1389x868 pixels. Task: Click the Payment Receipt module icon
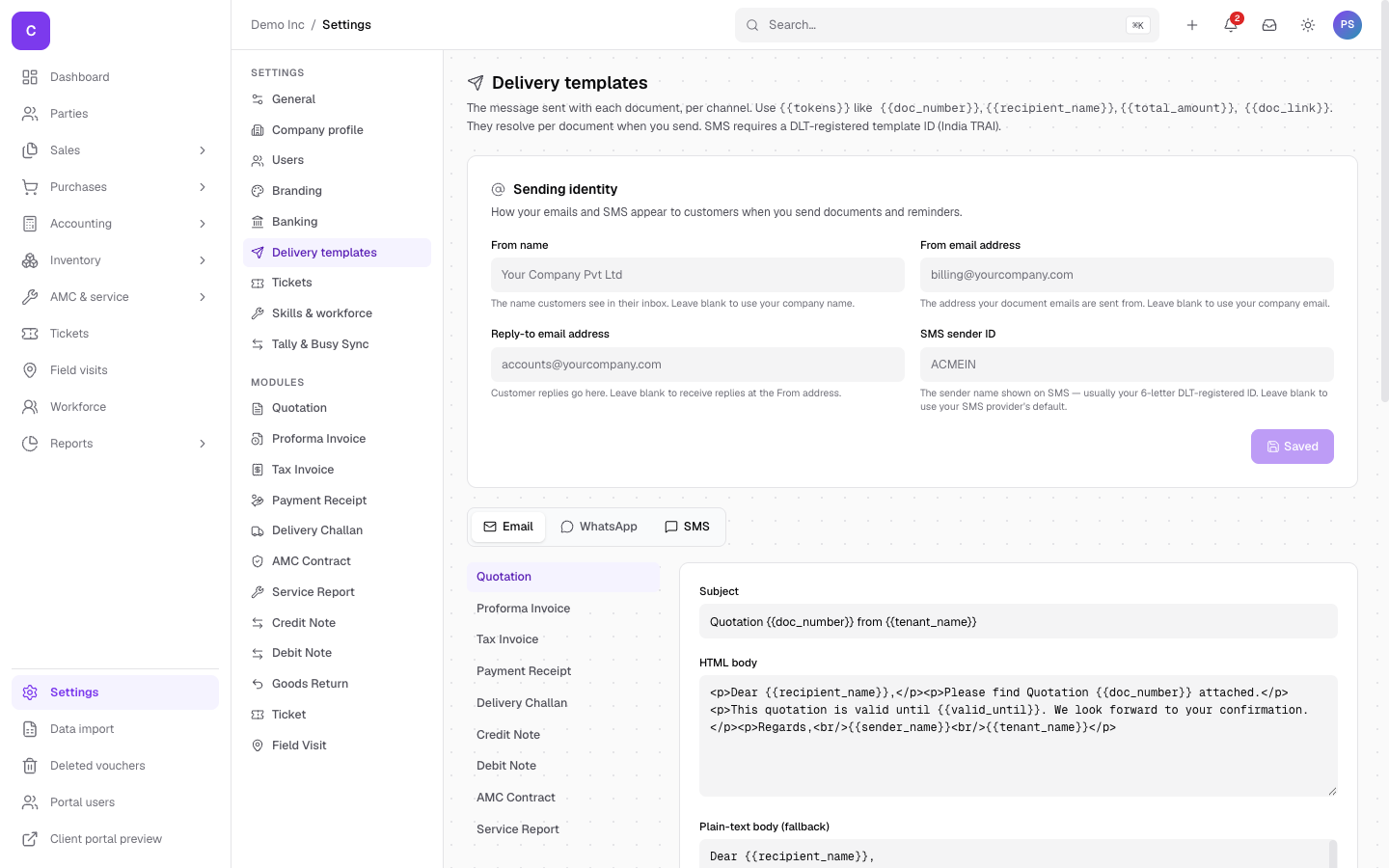(x=258, y=501)
